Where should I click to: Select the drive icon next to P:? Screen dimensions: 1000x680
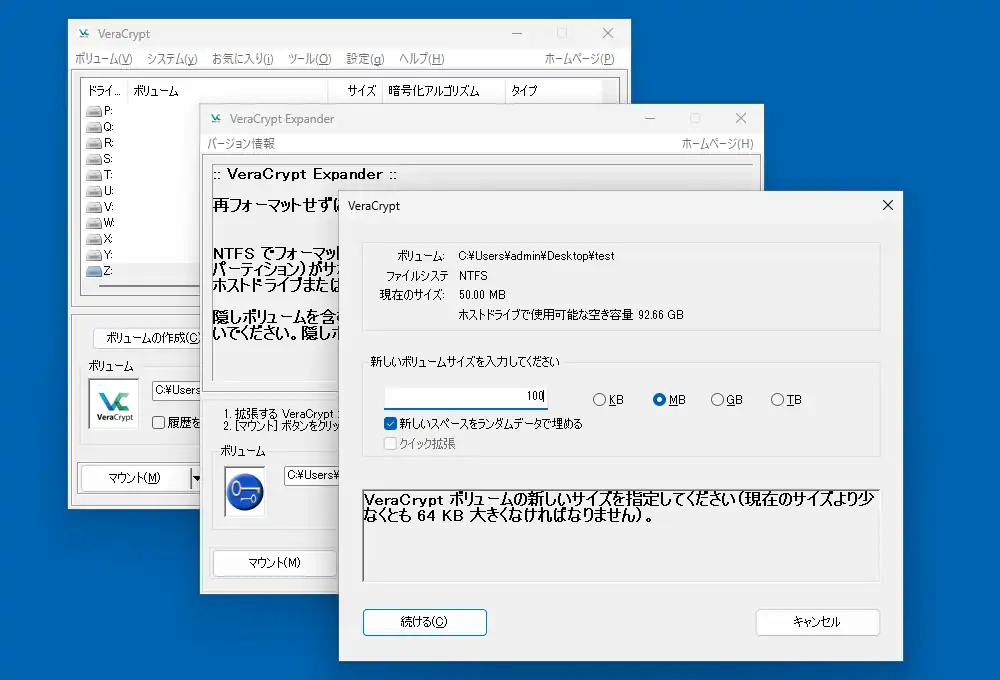pyautogui.click(x=96, y=110)
